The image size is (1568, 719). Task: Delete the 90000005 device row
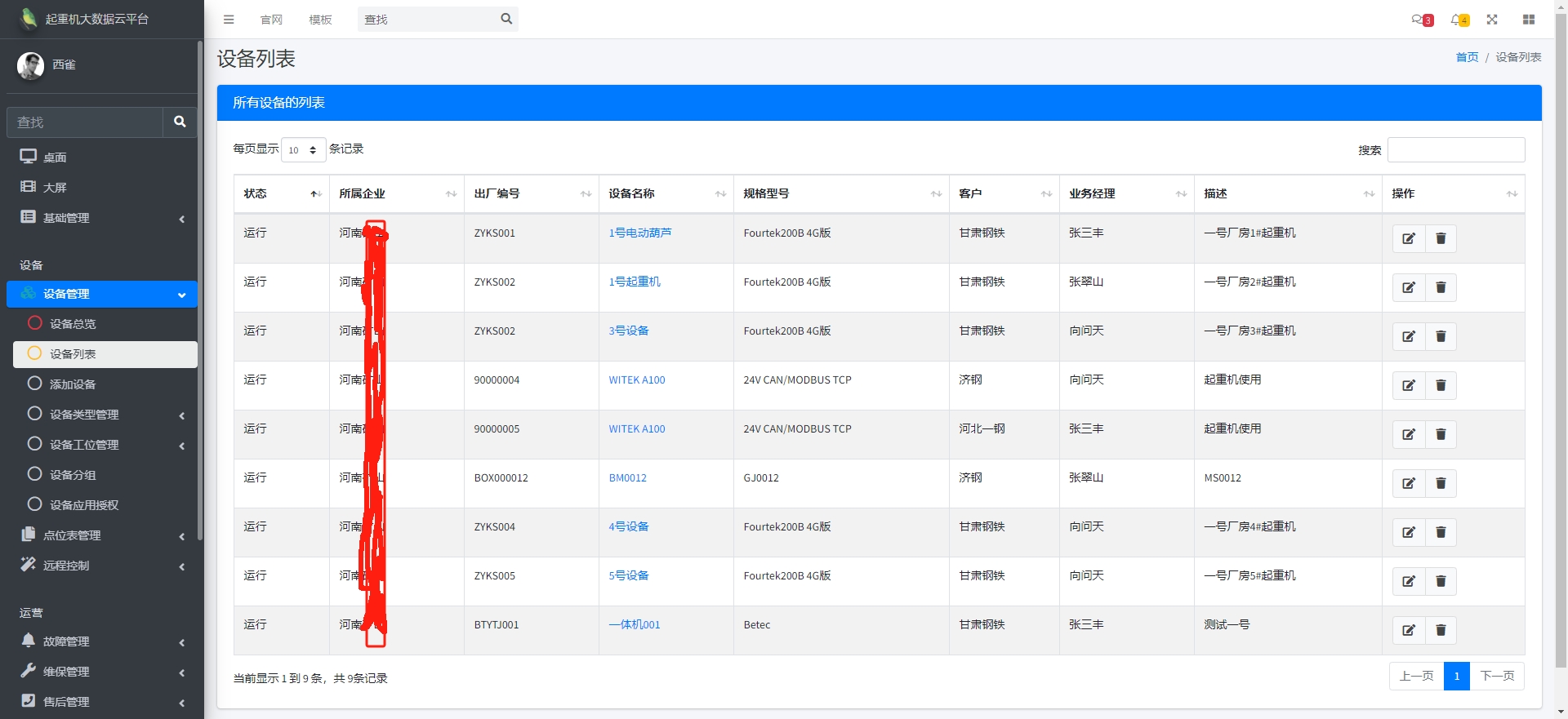click(x=1441, y=434)
